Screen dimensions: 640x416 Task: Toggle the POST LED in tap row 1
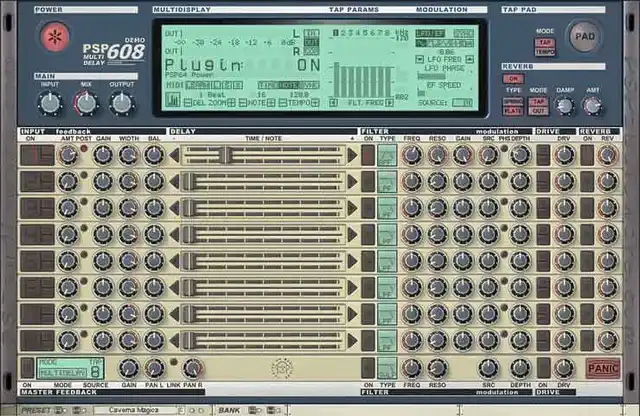(84, 149)
